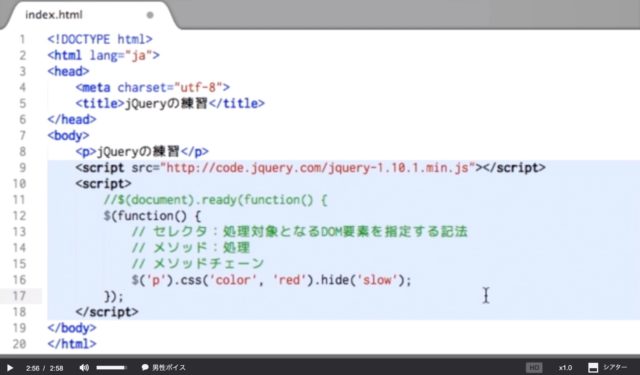Image resolution: width=640 pixels, height=375 pixels.
Task: Click line number 17 in the gutter
Action: tap(19, 296)
